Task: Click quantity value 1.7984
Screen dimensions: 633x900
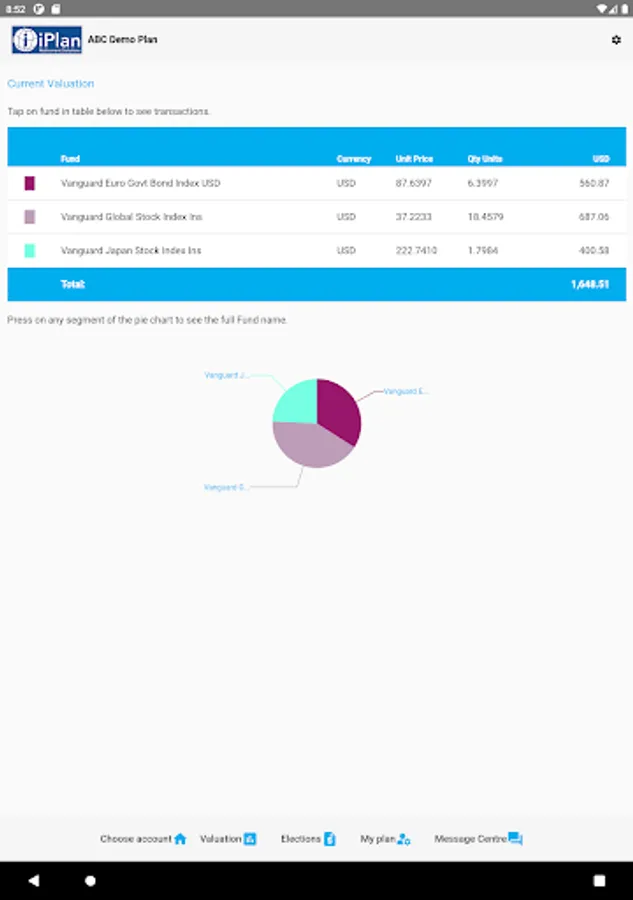Action: [483, 250]
